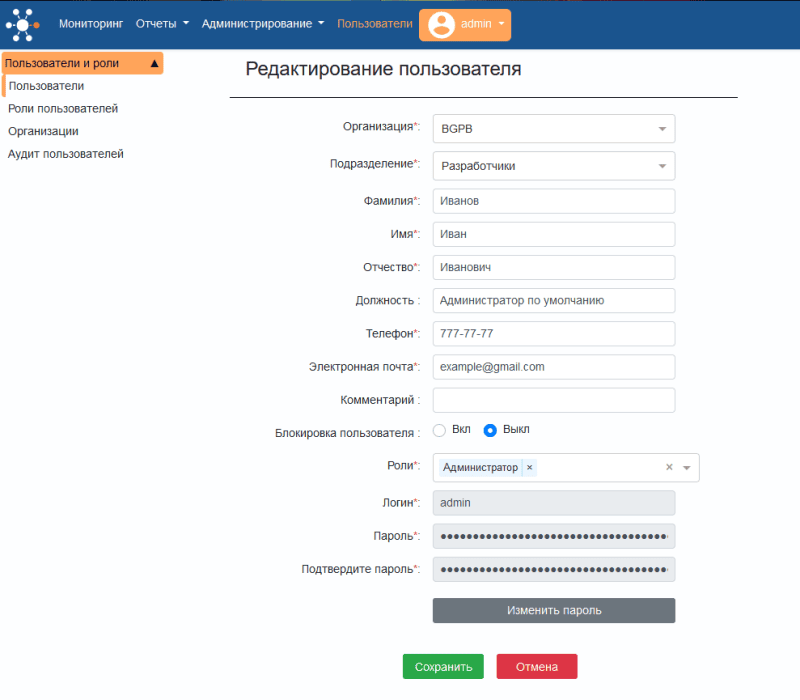Remove the Администратор role tag with its ×

coord(529,467)
